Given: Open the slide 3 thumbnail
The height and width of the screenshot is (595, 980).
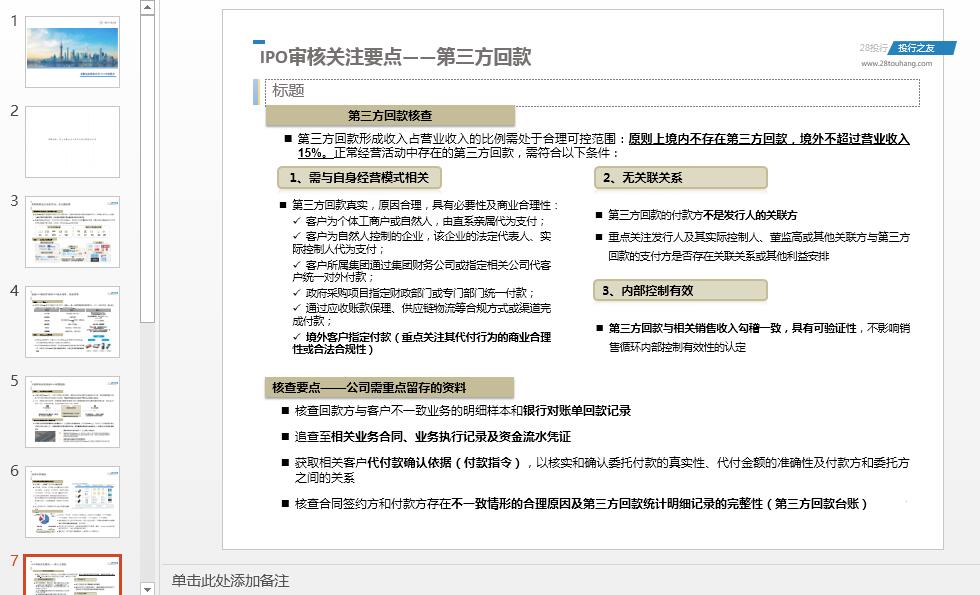Looking at the screenshot, I should click(72, 232).
